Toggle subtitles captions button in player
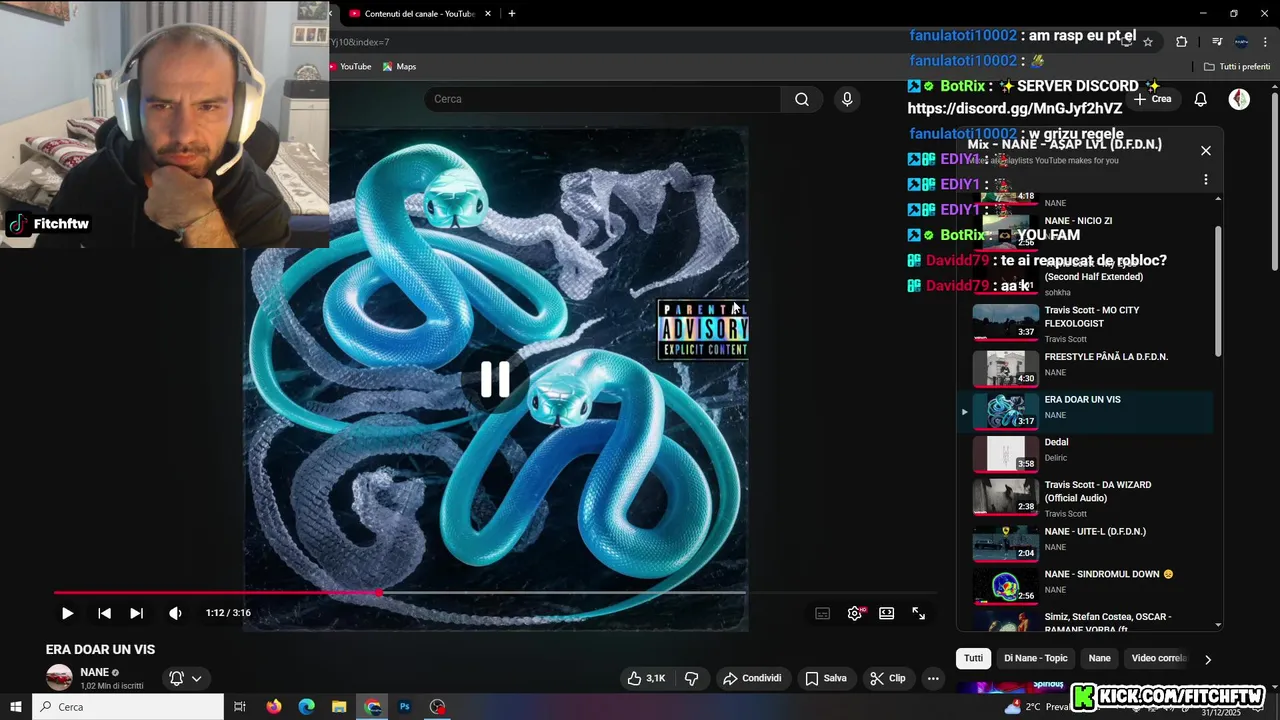 coord(823,613)
